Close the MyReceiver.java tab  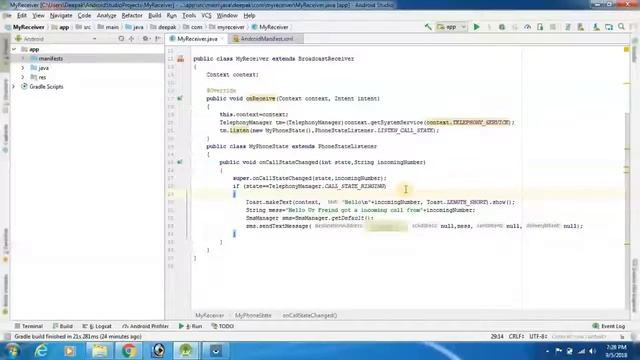[x=222, y=39]
